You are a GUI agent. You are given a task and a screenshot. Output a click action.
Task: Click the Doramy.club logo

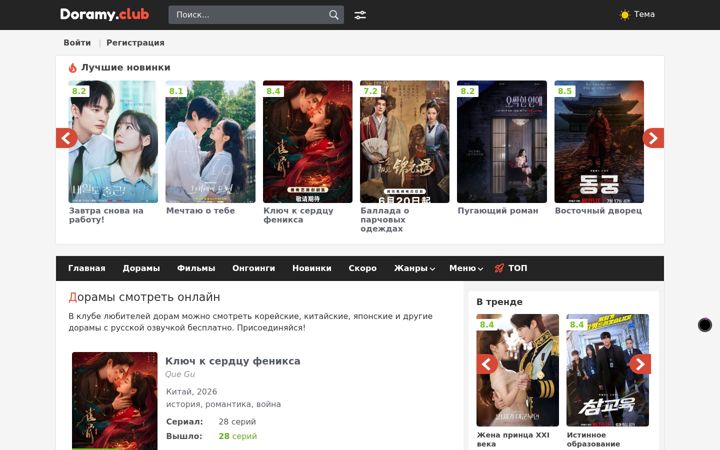point(105,15)
